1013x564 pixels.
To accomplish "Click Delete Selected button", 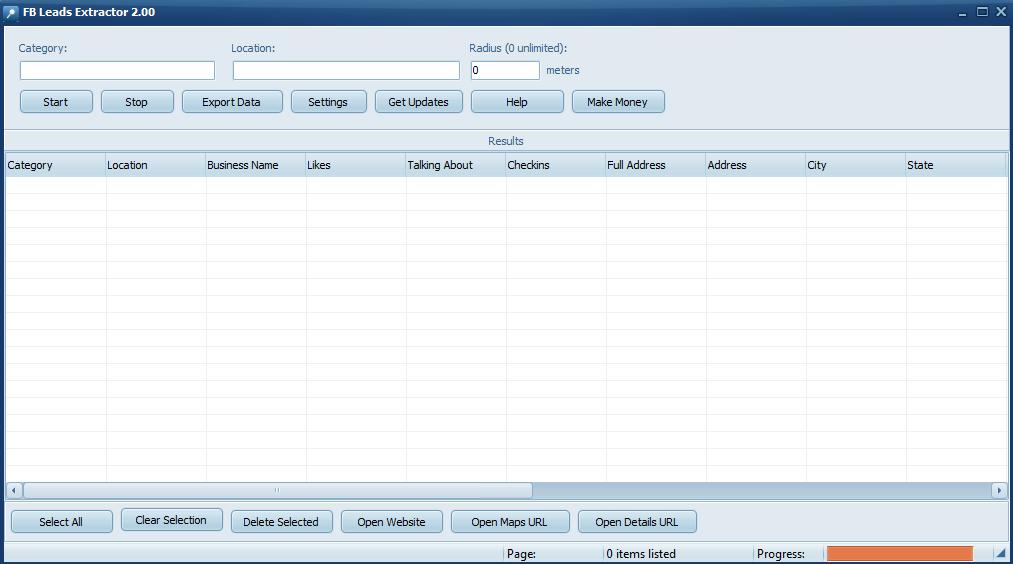I will [x=281, y=522].
